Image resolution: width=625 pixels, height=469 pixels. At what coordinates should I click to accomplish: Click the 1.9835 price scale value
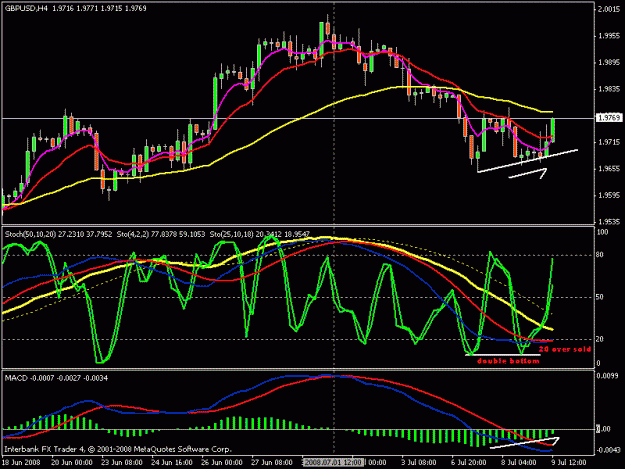tap(609, 89)
